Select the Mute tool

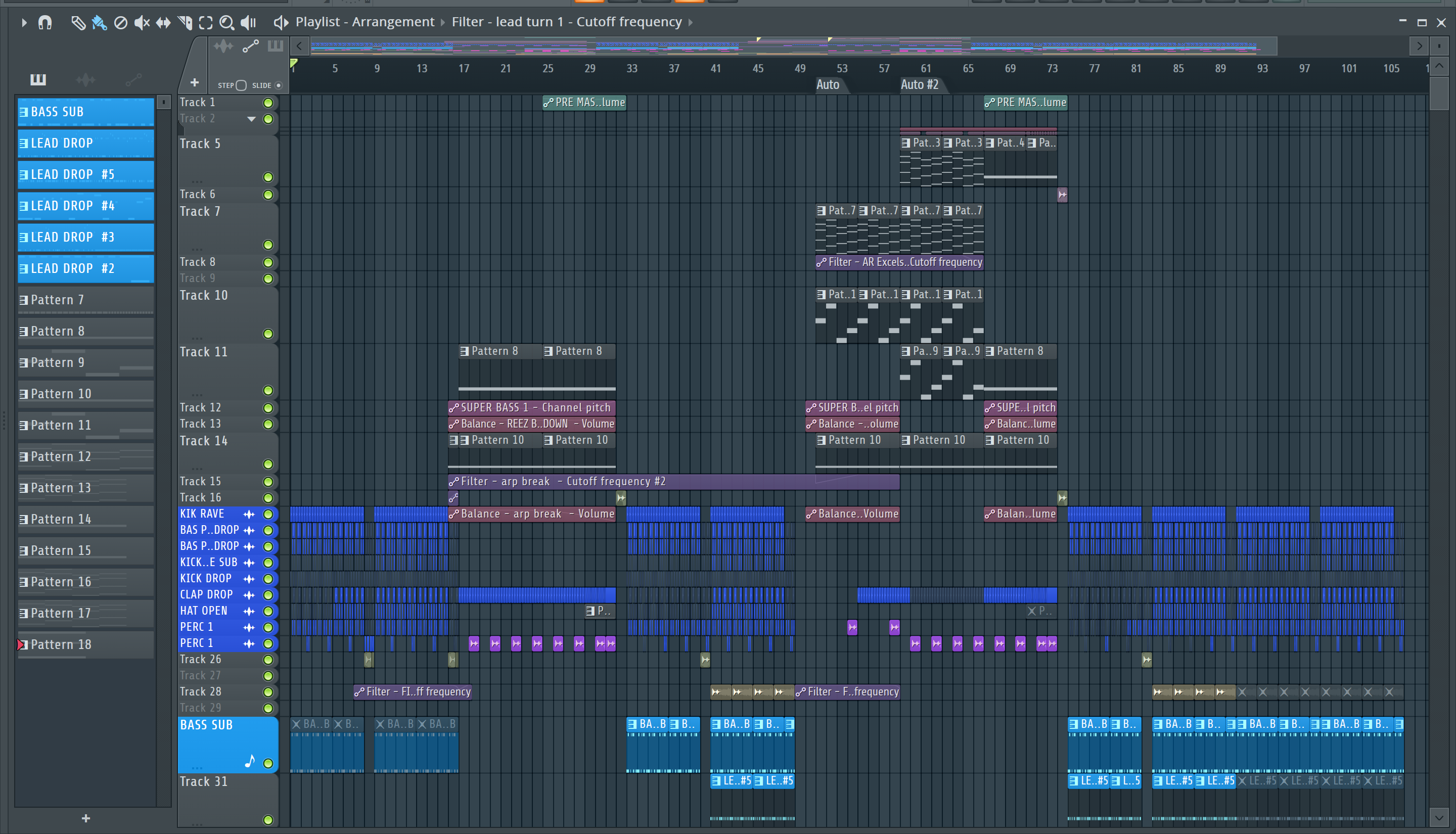pos(142,22)
